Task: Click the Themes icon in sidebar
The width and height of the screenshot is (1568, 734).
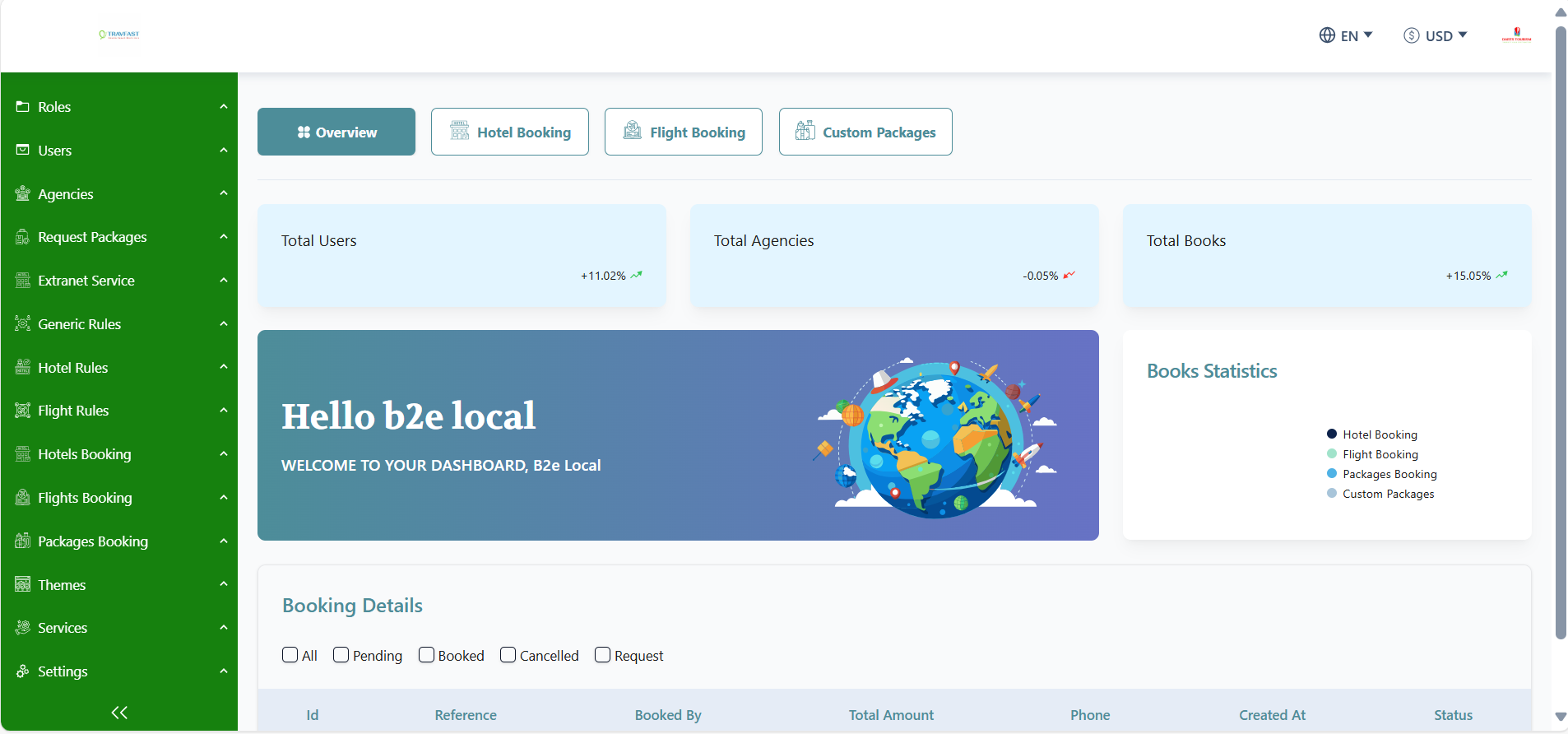Action: (x=23, y=585)
